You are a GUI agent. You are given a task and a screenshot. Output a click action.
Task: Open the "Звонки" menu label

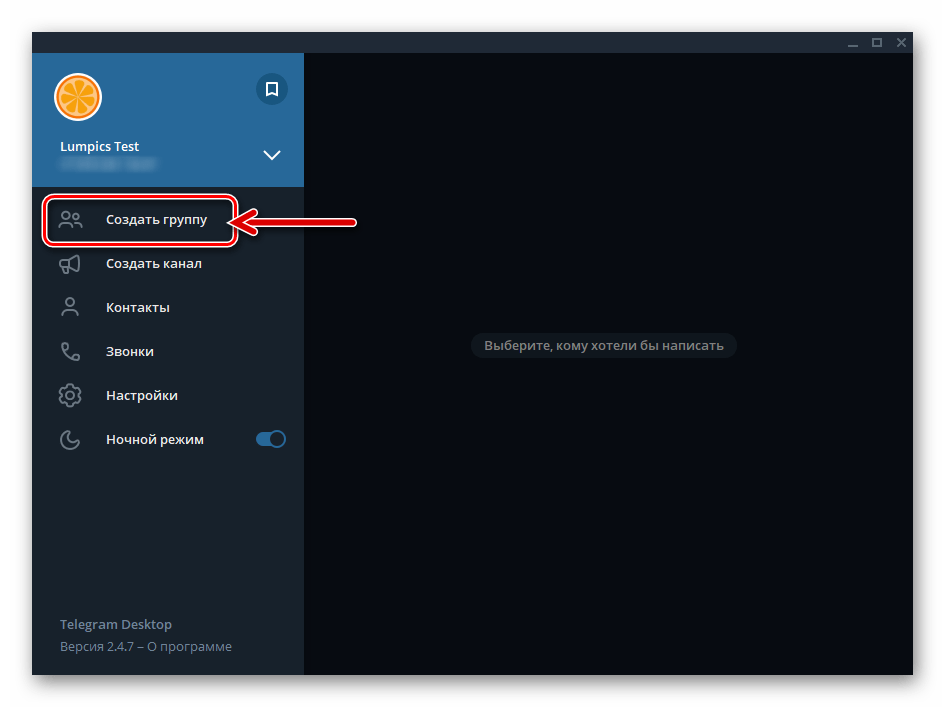[129, 352]
